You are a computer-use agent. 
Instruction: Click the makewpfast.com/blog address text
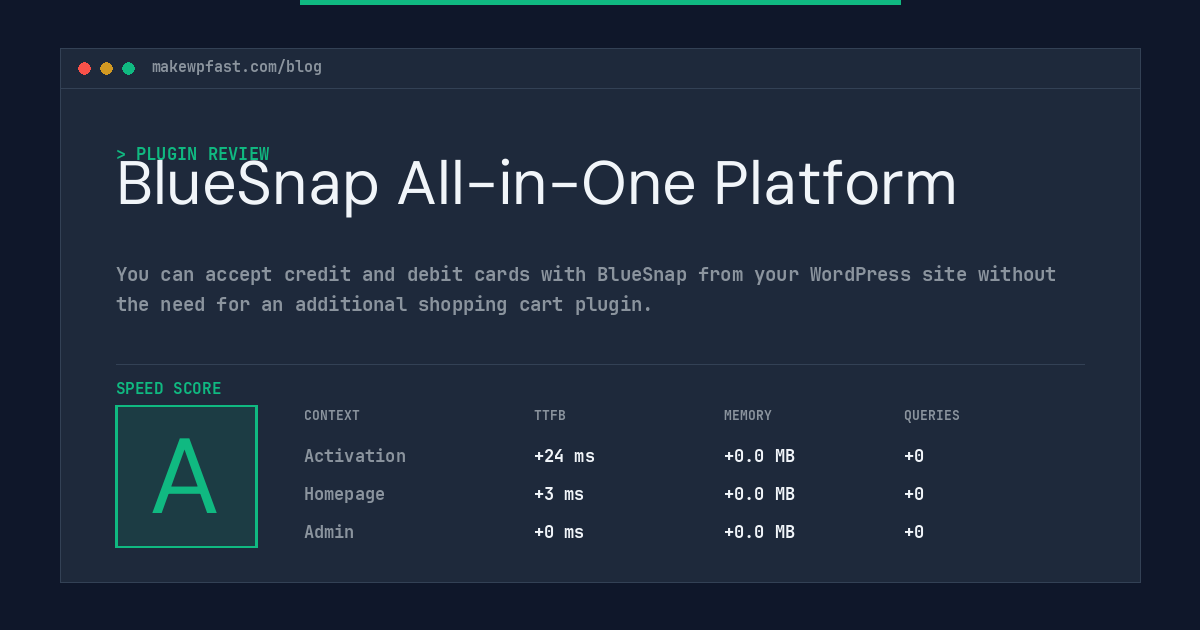(x=237, y=67)
